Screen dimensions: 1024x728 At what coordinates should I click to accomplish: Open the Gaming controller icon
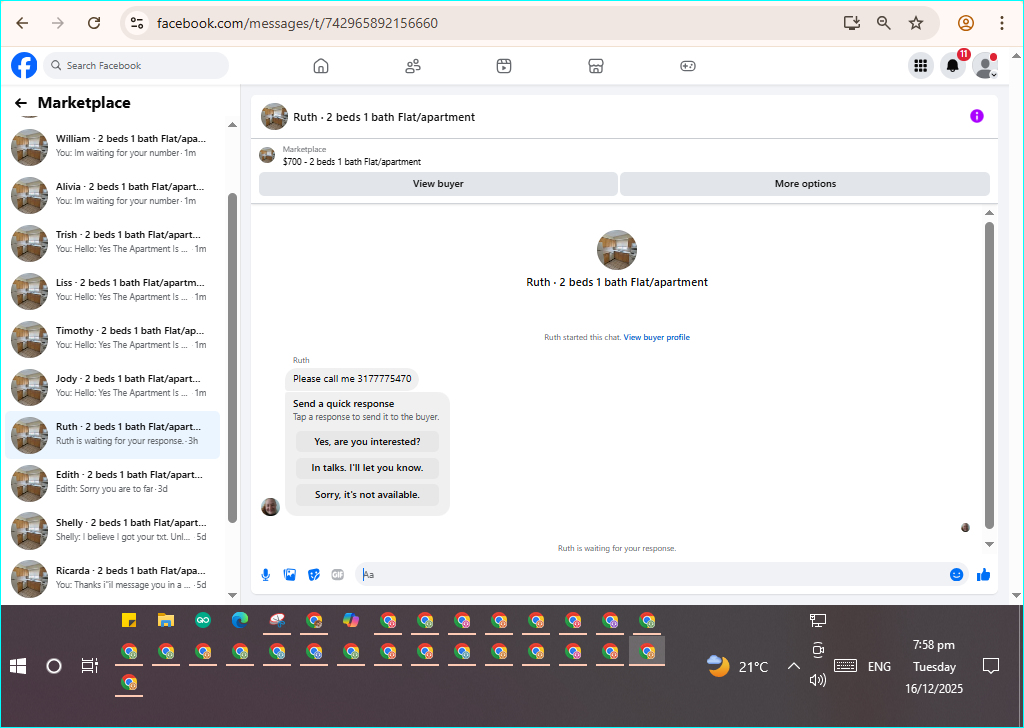pos(688,66)
